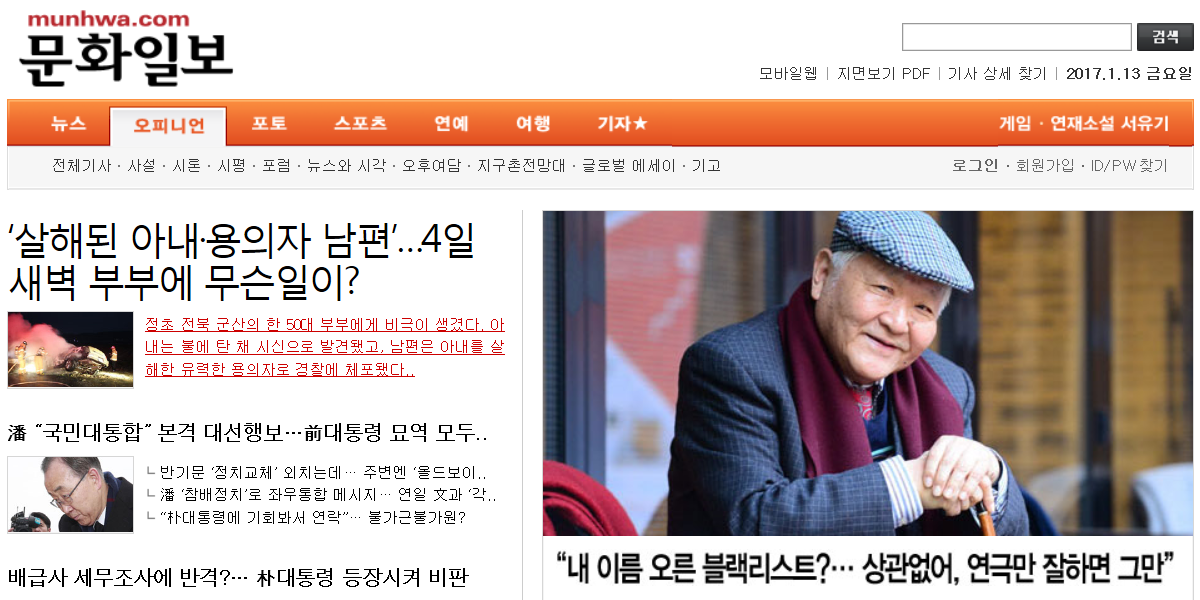Switch to the 포토 tab

[x=269, y=124]
